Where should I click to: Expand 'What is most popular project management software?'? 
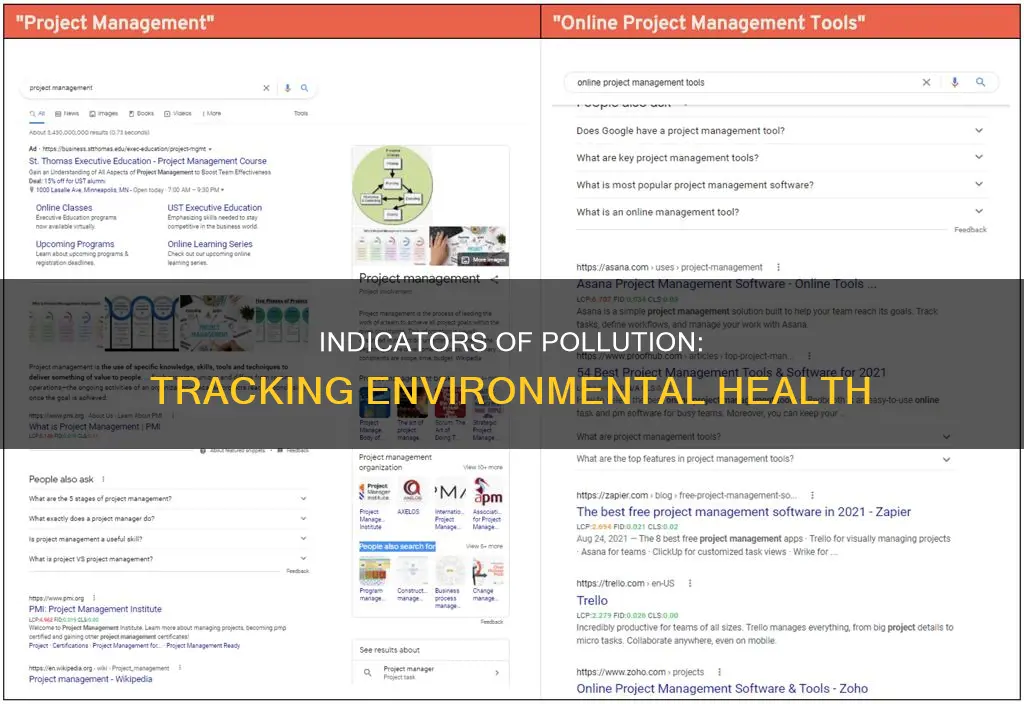(780, 185)
